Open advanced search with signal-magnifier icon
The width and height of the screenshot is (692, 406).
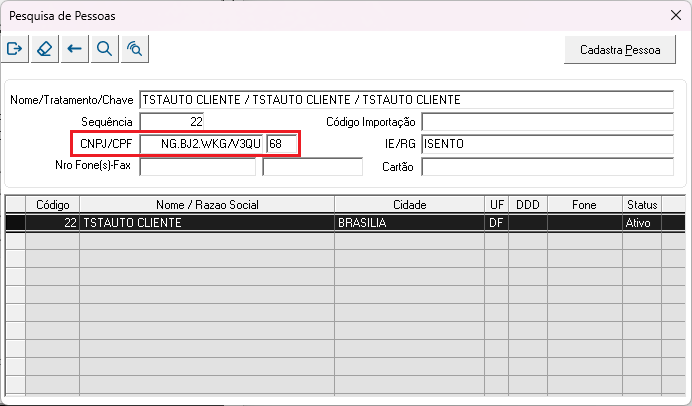click(x=135, y=49)
